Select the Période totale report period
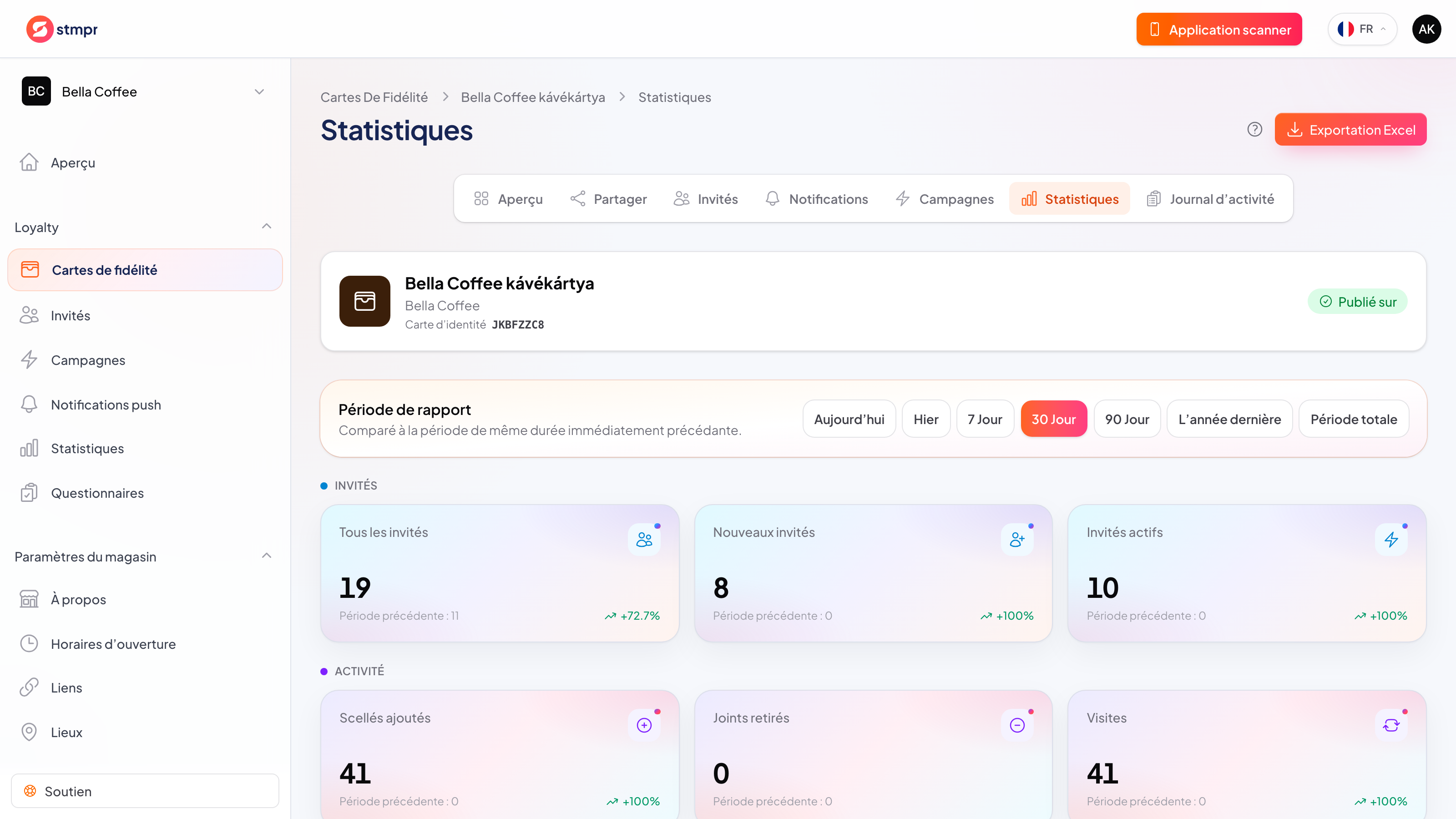The image size is (1456, 819). click(1354, 419)
